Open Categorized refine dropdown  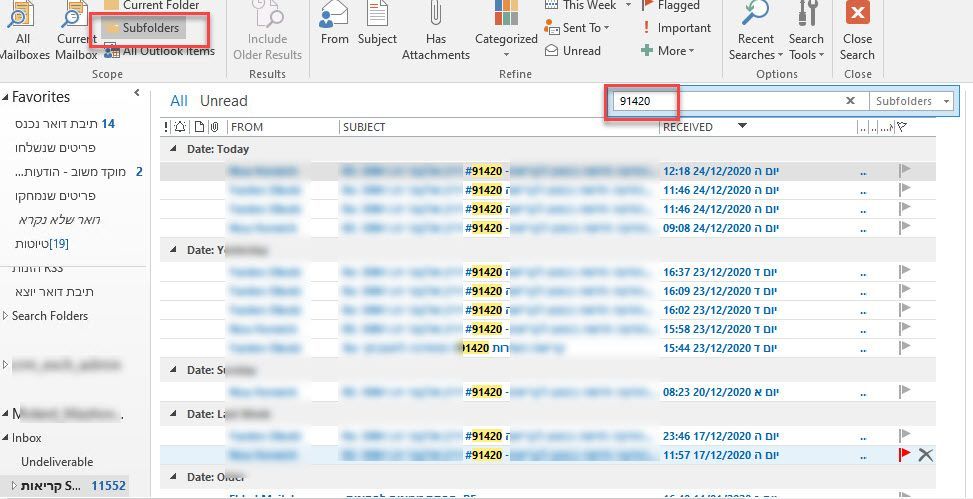506,31
